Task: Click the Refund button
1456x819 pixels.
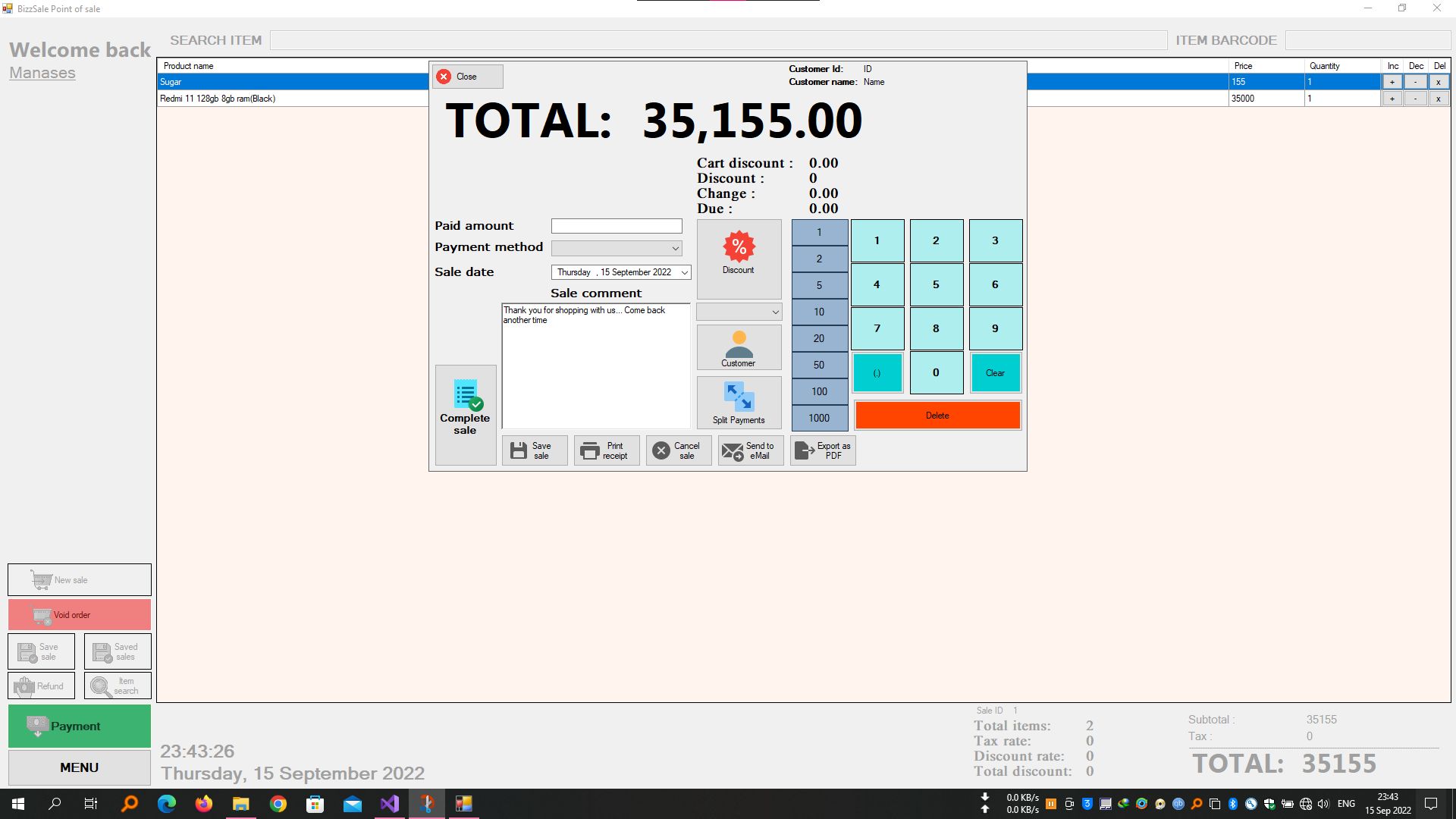Action: pyautogui.click(x=42, y=686)
